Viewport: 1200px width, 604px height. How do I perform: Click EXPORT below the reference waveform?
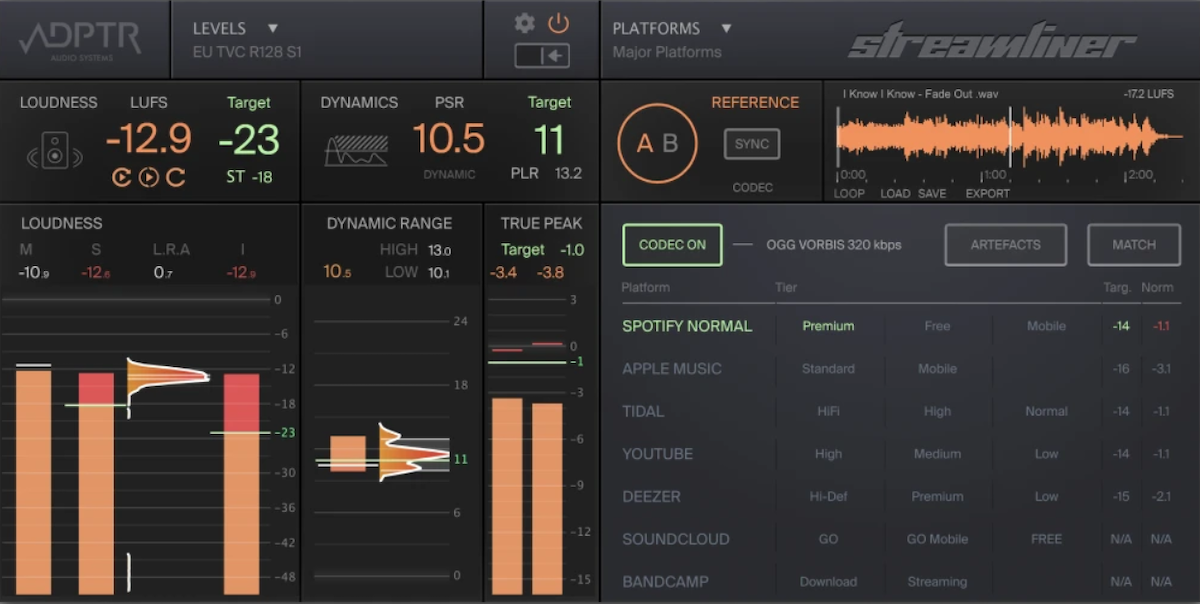pos(987,193)
